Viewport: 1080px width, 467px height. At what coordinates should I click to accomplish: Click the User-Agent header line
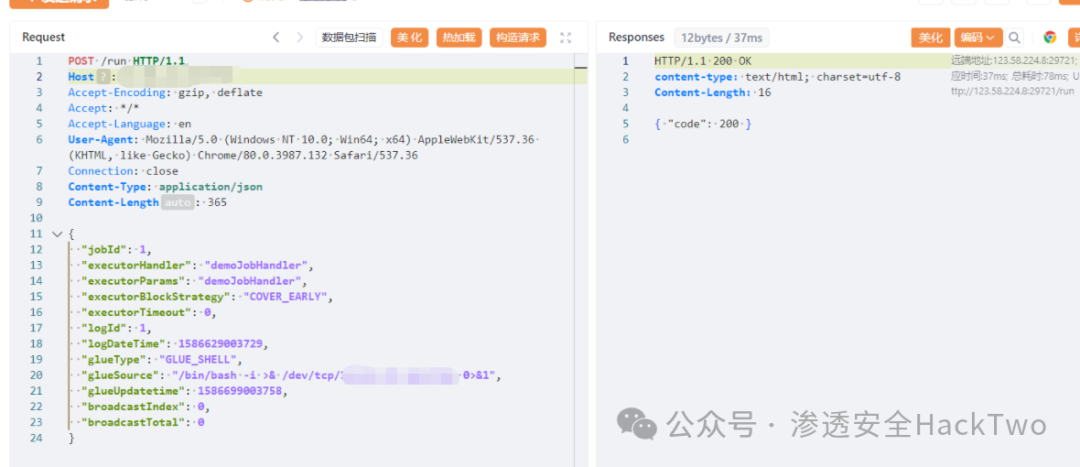pyautogui.click(x=302, y=147)
